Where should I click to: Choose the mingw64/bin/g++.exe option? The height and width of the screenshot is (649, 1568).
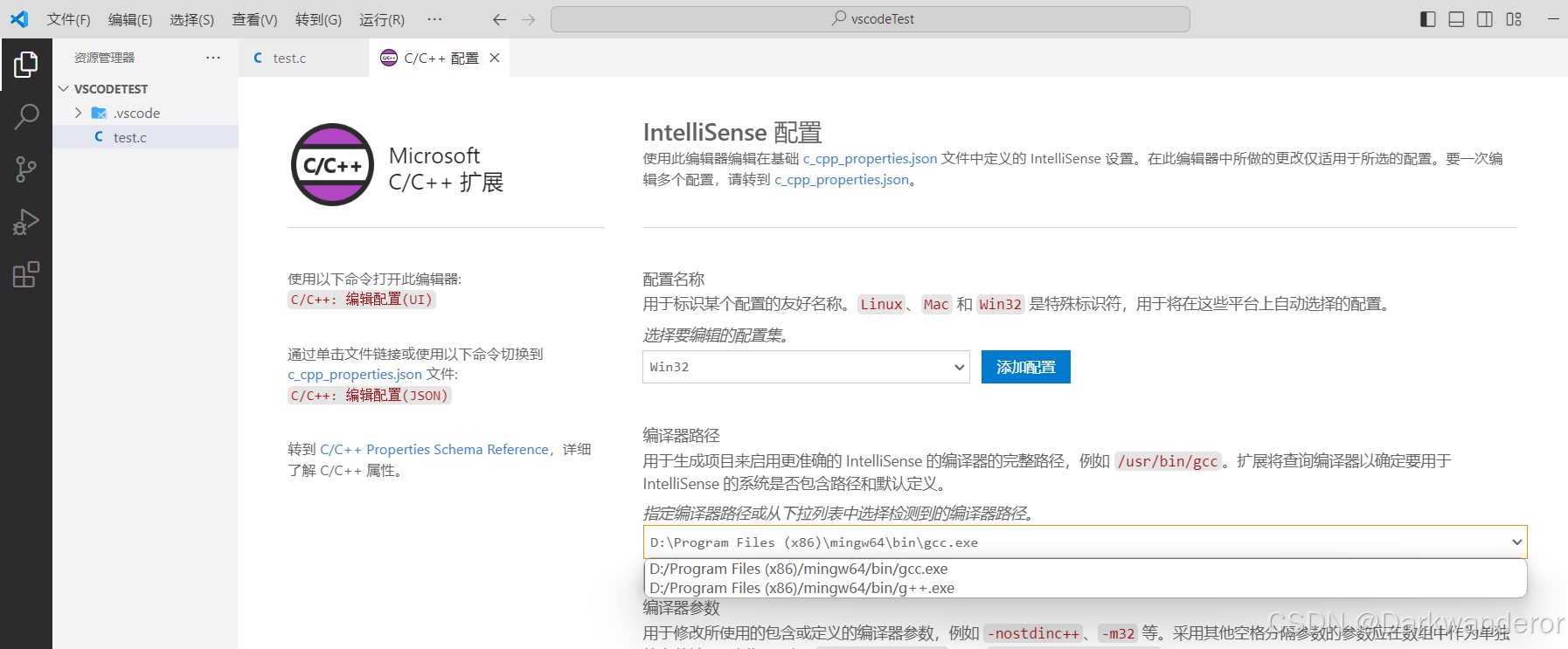(x=1086, y=588)
